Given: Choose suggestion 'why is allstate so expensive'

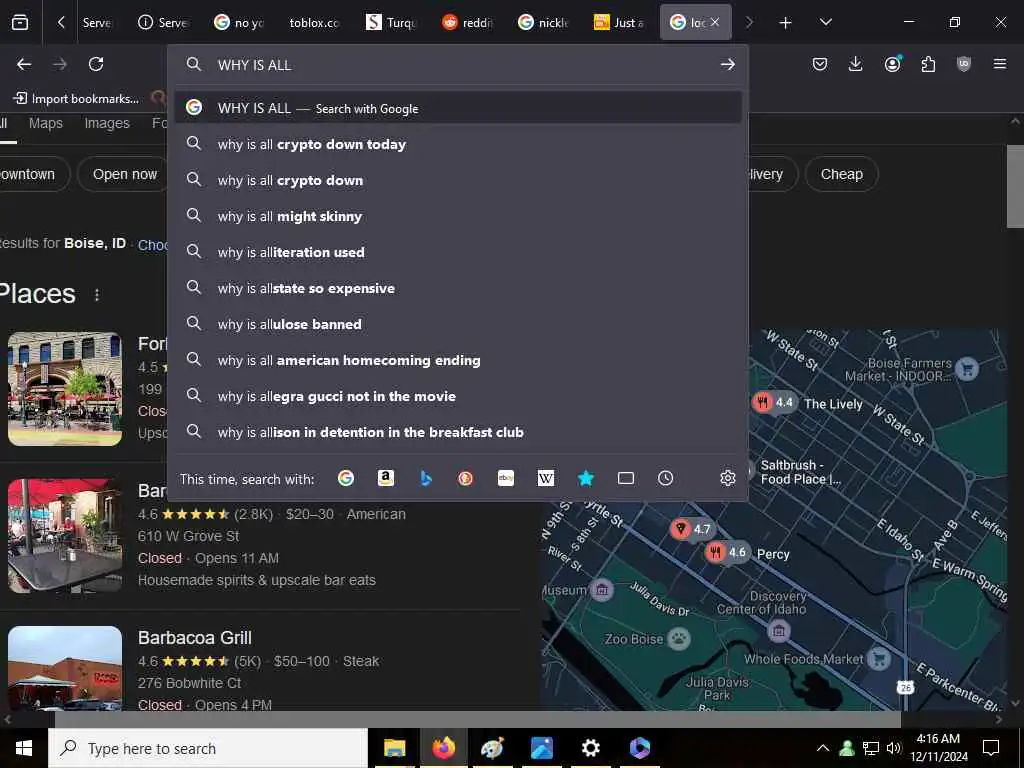Looking at the screenshot, I should pyautogui.click(x=458, y=288).
